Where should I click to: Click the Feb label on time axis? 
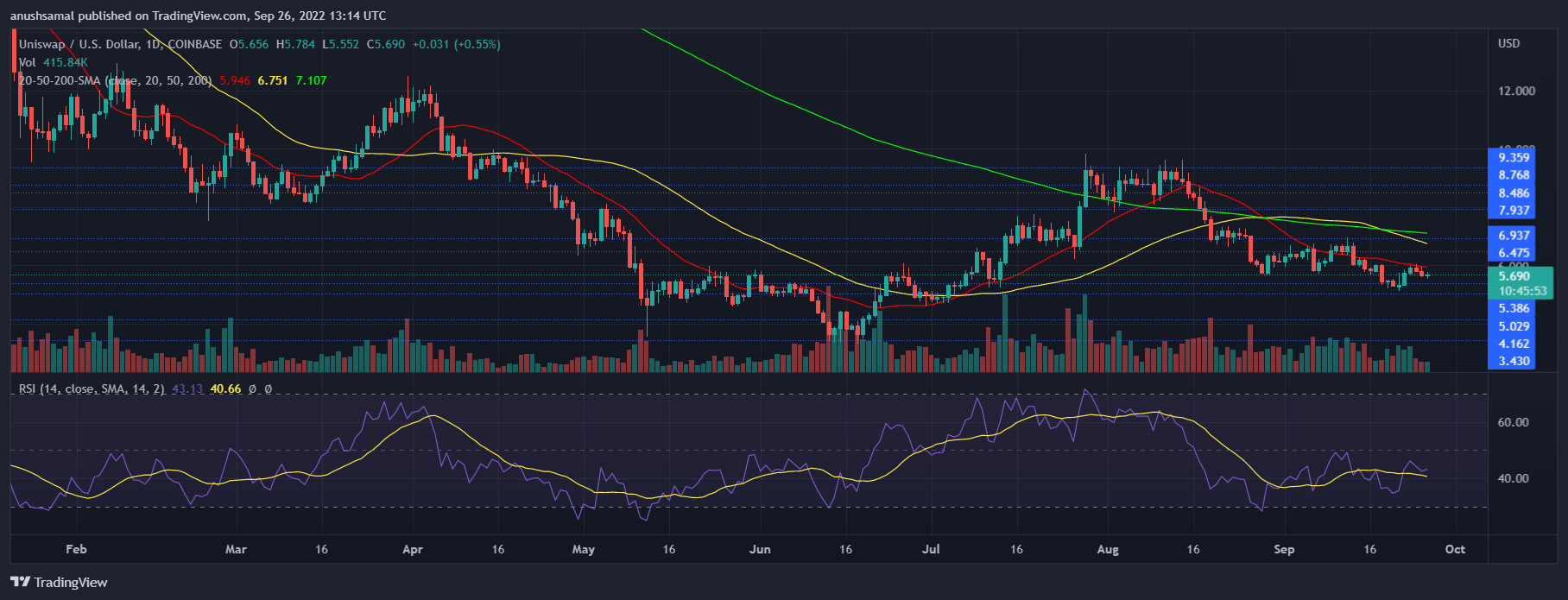(76, 549)
